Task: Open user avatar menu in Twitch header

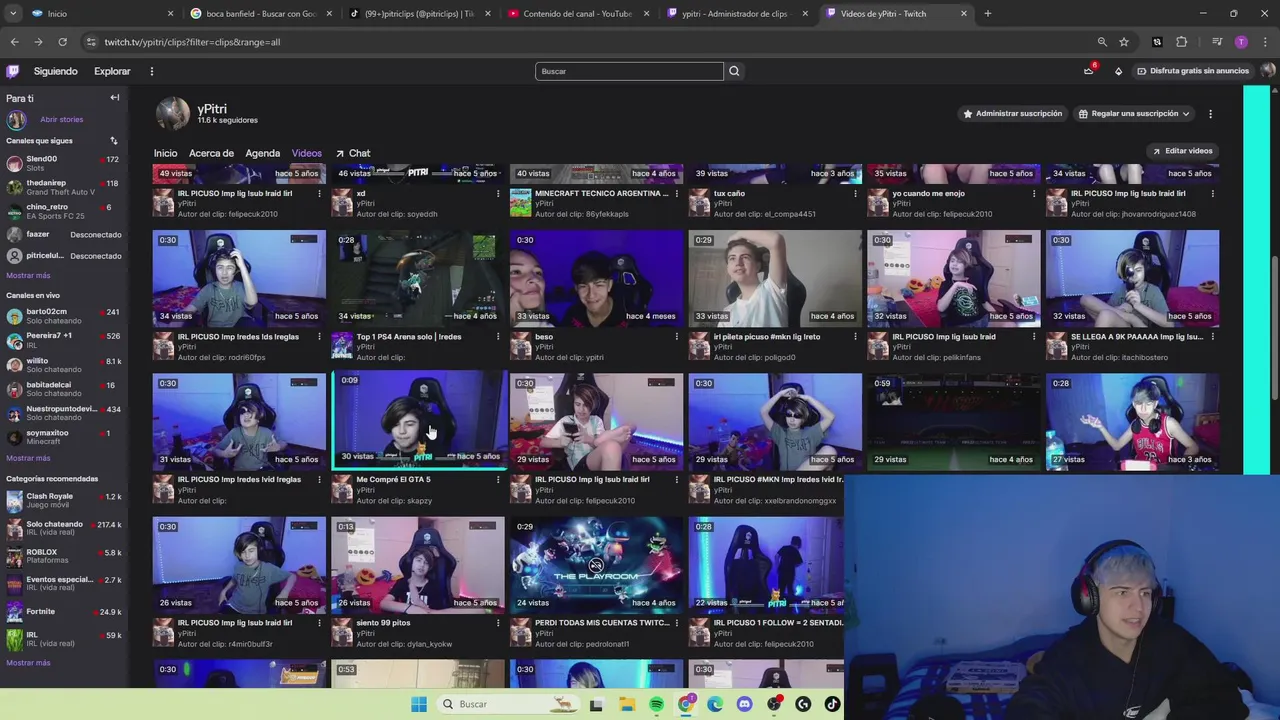Action: [1268, 71]
